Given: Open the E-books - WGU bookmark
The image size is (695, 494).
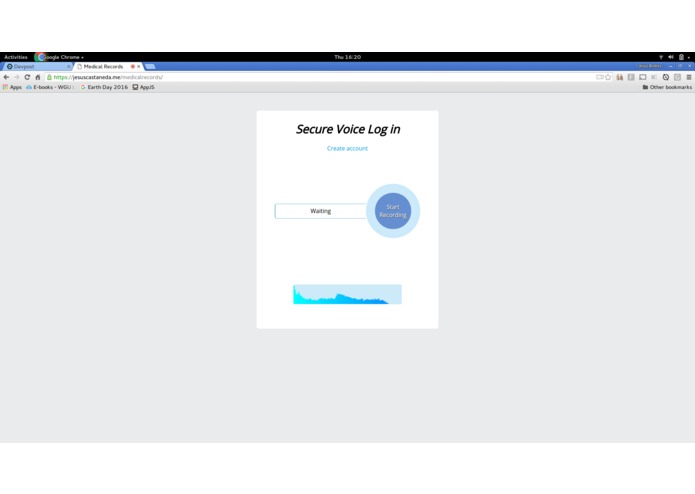Looking at the screenshot, I should tap(49, 87).
